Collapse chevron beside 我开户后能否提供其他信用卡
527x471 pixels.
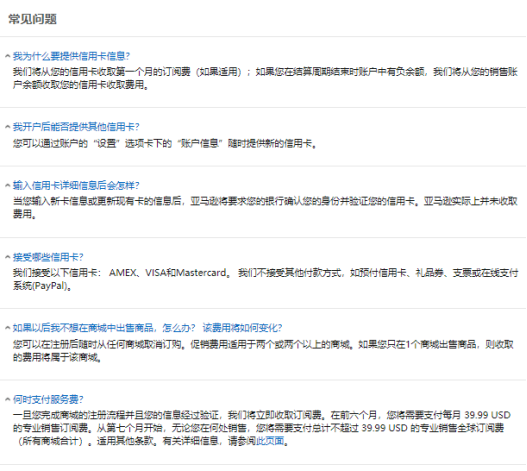point(7,127)
